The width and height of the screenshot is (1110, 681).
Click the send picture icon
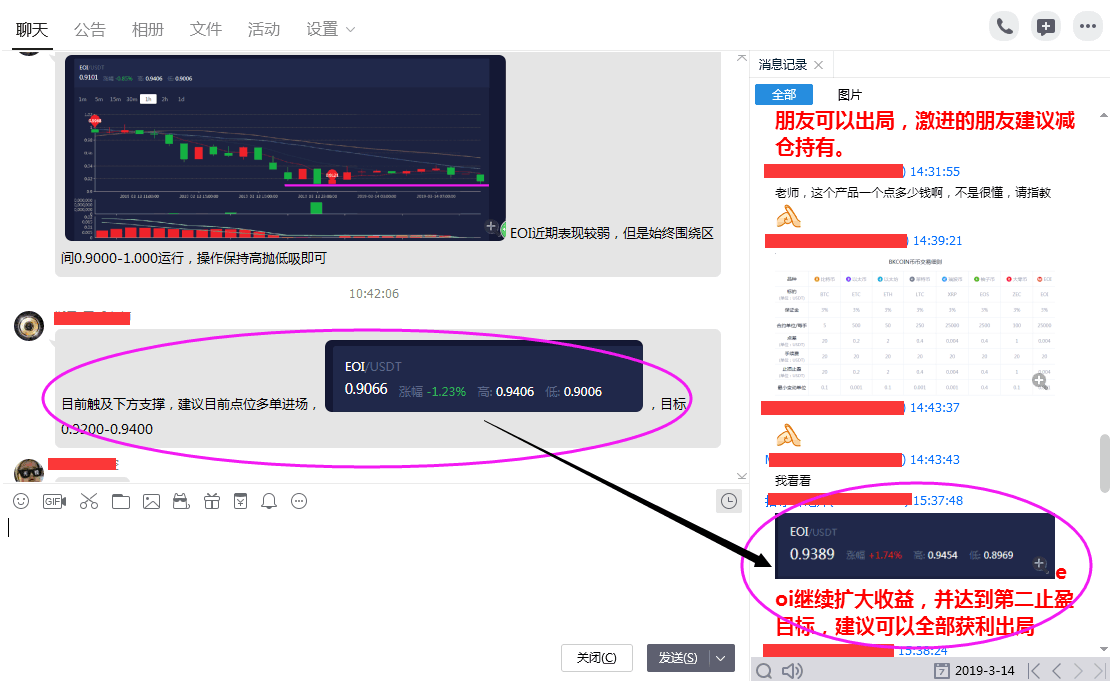click(151, 501)
